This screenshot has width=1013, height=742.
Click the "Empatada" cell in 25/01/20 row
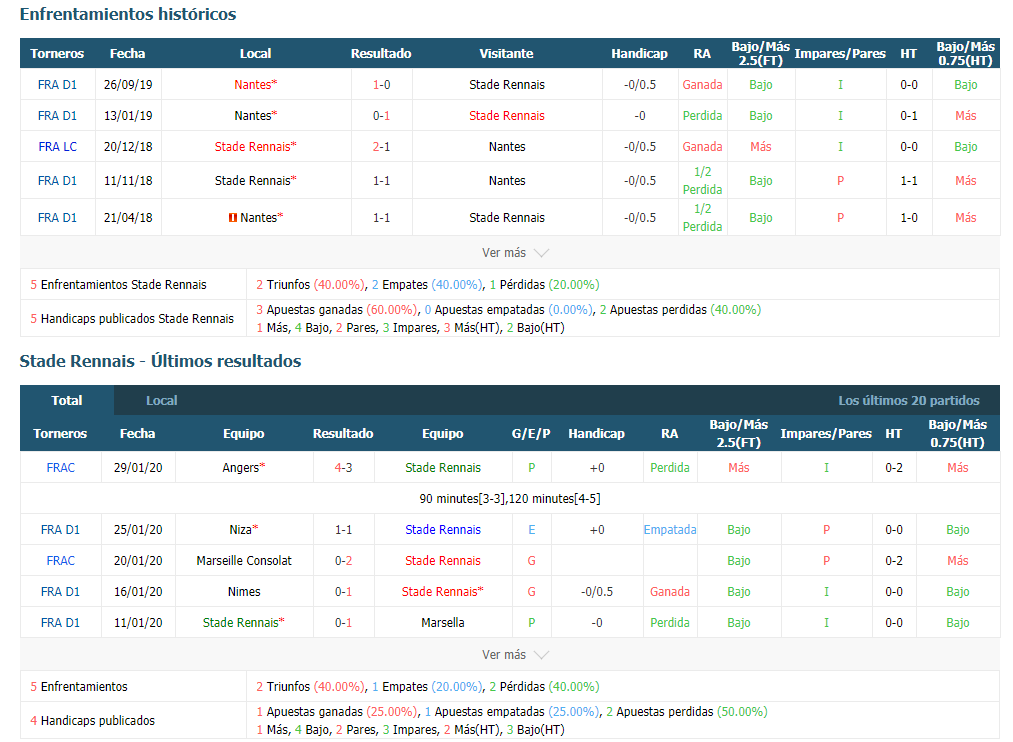click(670, 530)
